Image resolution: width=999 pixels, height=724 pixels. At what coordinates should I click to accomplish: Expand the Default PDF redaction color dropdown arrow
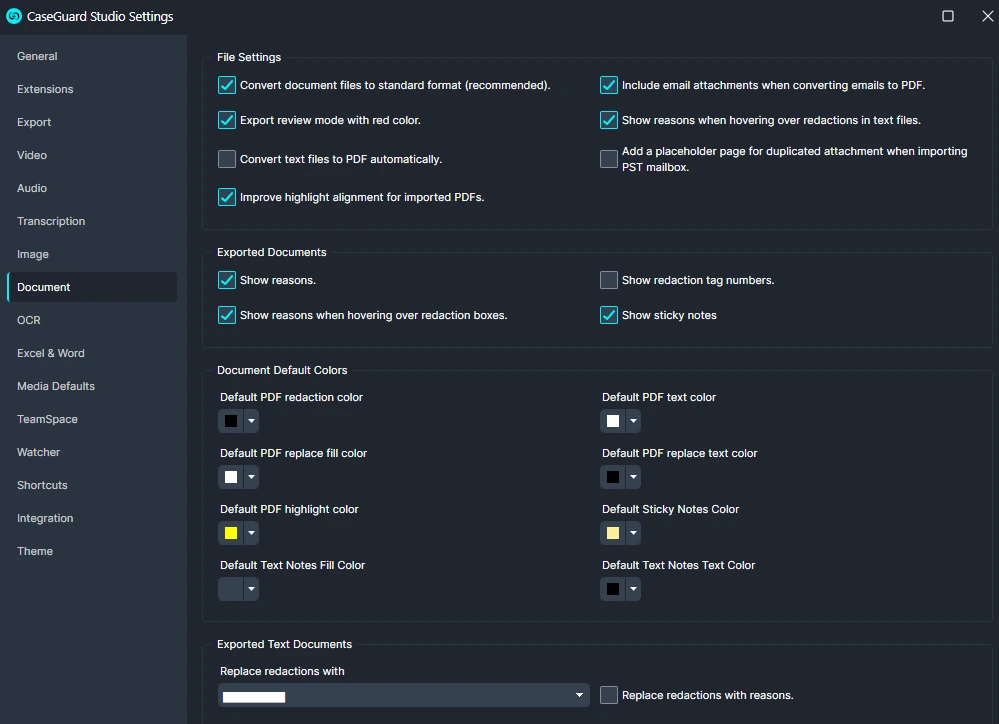tap(251, 421)
